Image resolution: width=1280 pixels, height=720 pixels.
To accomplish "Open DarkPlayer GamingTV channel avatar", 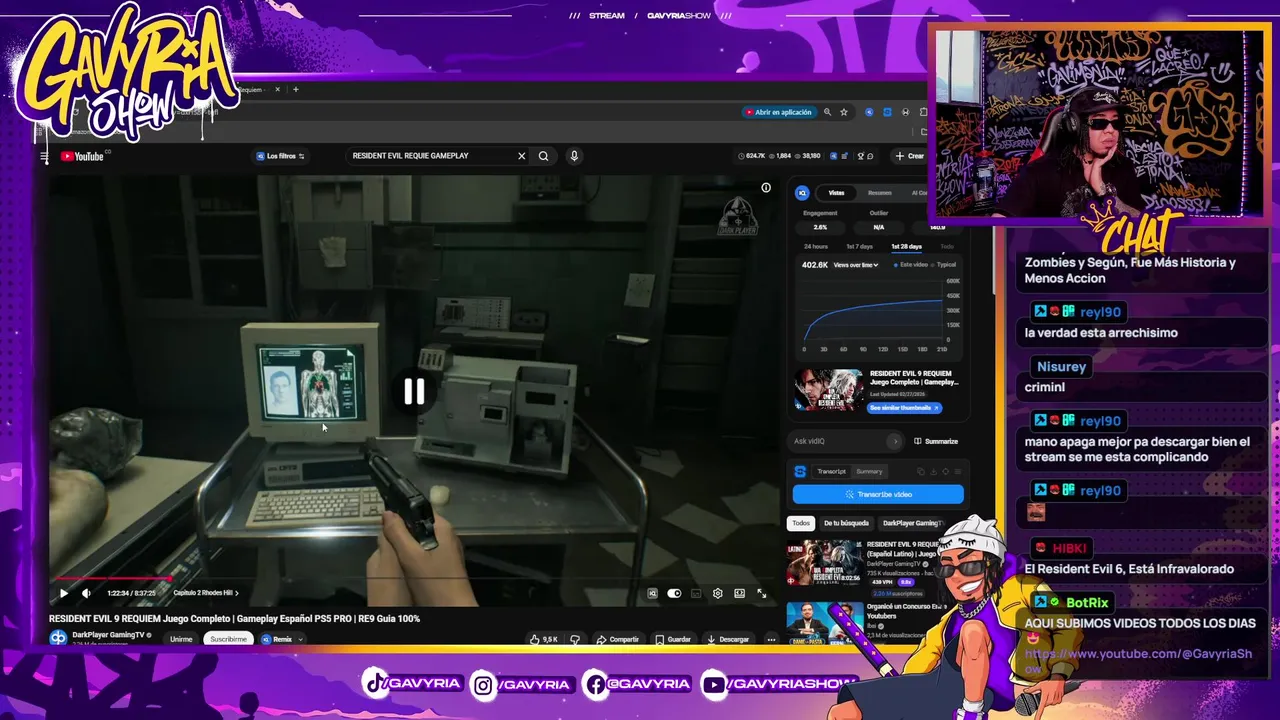I will click(58, 638).
